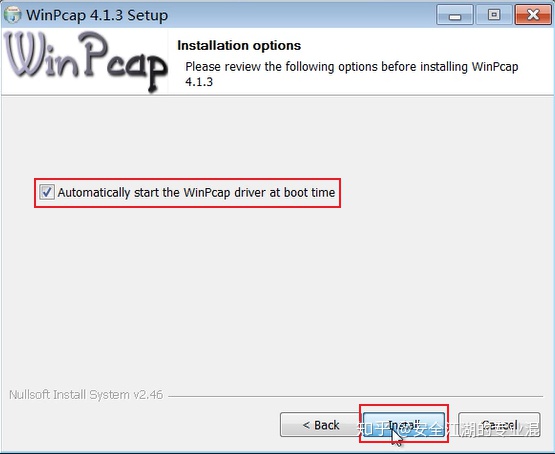Click the '4.1.3' version text under the heading
The image size is (555, 454).
199,82
